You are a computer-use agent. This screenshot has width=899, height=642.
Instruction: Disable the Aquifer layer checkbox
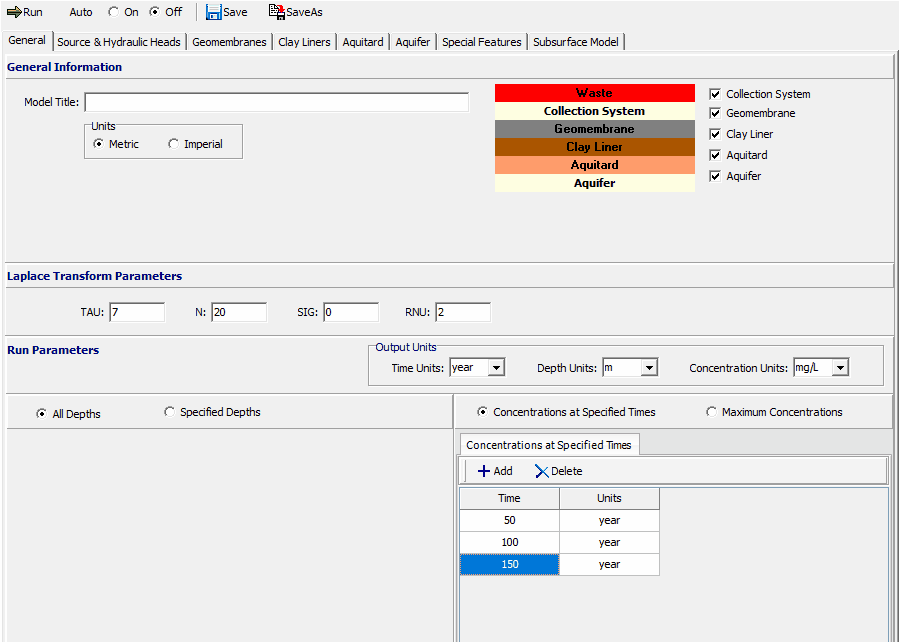tap(715, 176)
